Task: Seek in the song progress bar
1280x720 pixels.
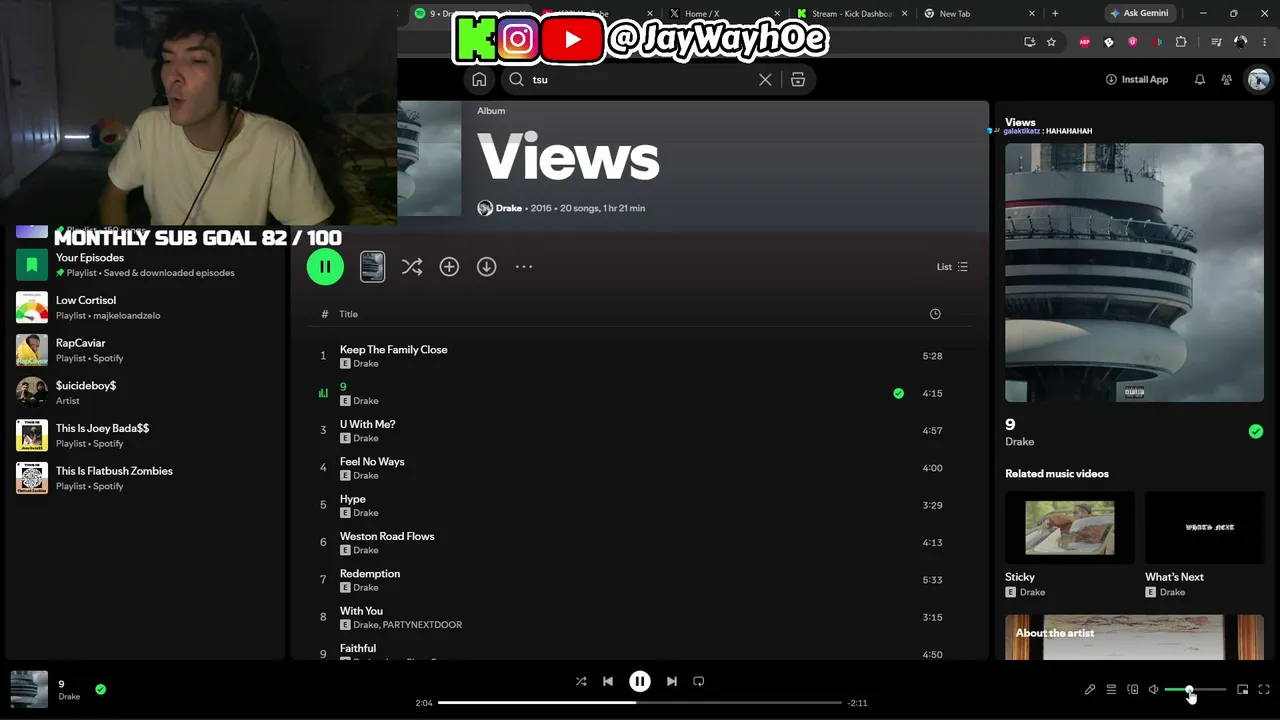Action: 640,702
